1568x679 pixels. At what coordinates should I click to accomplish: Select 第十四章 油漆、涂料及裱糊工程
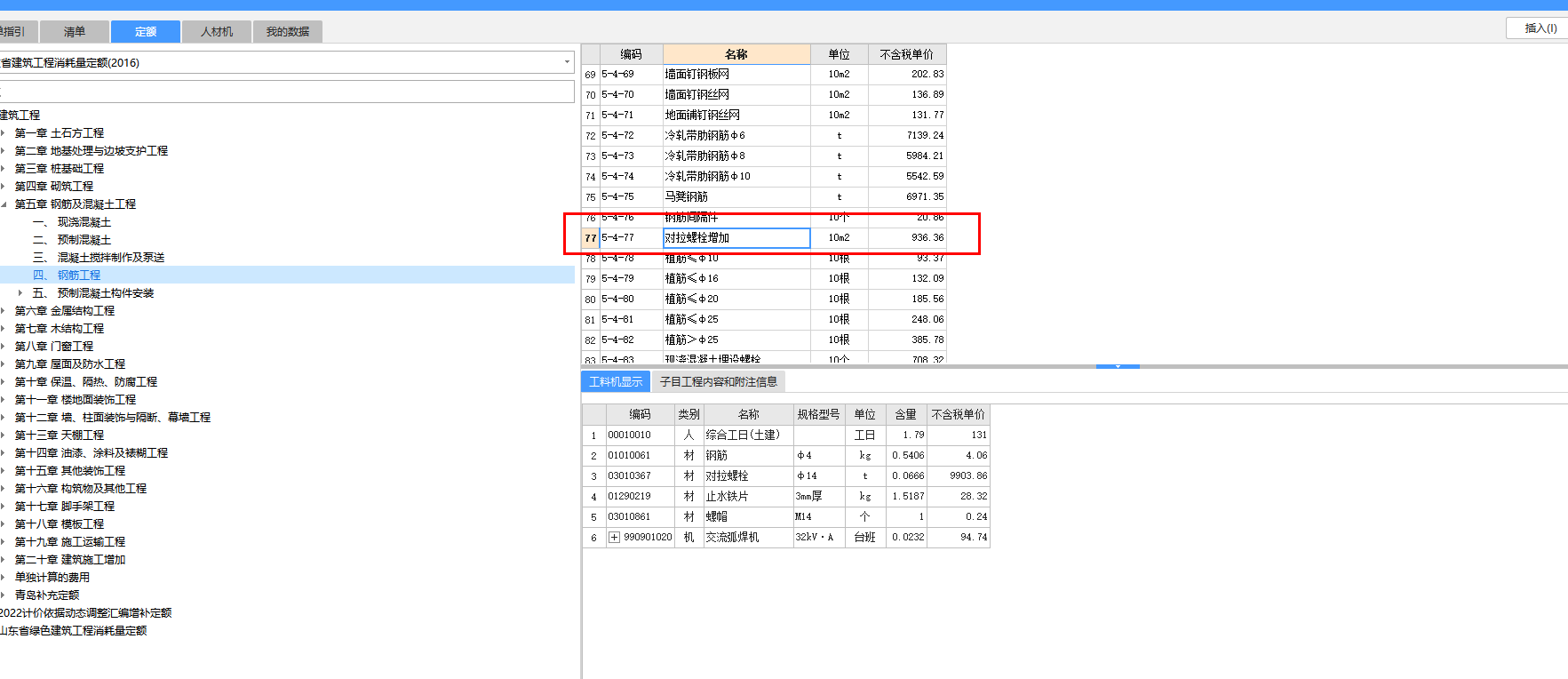92,453
